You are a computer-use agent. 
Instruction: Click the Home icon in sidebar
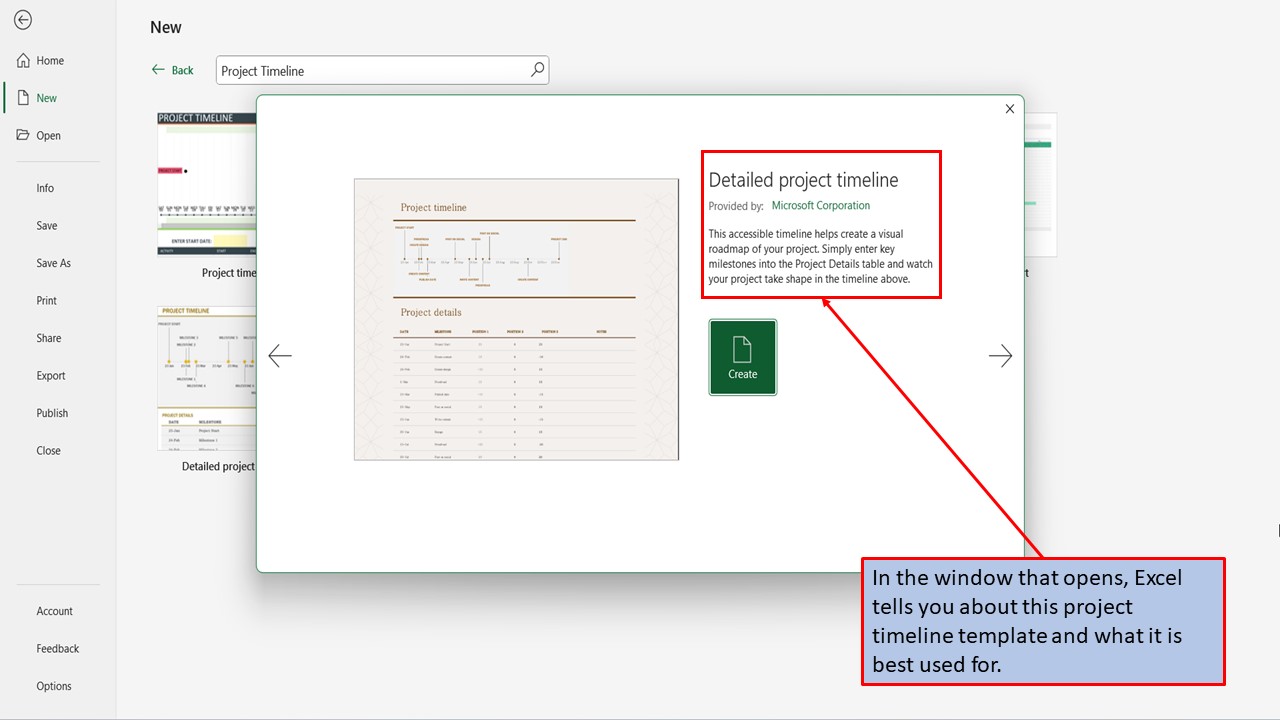click(x=23, y=61)
